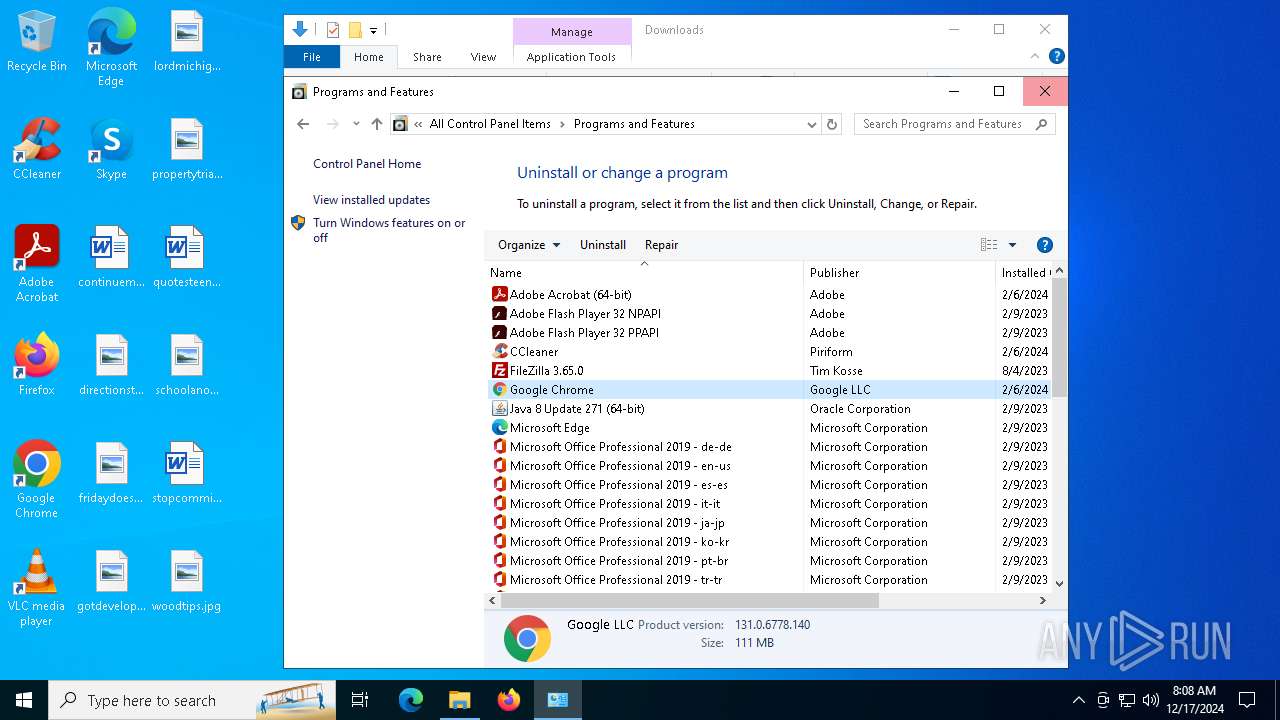This screenshot has width=1280, height=720.
Task: Click the vertical scrollbar of program list
Action: coord(1059,338)
